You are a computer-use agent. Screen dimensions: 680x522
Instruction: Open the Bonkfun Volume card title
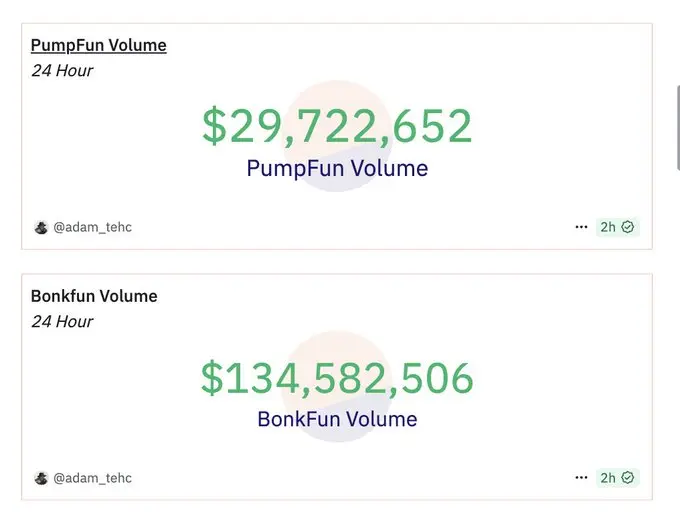(94, 296)
